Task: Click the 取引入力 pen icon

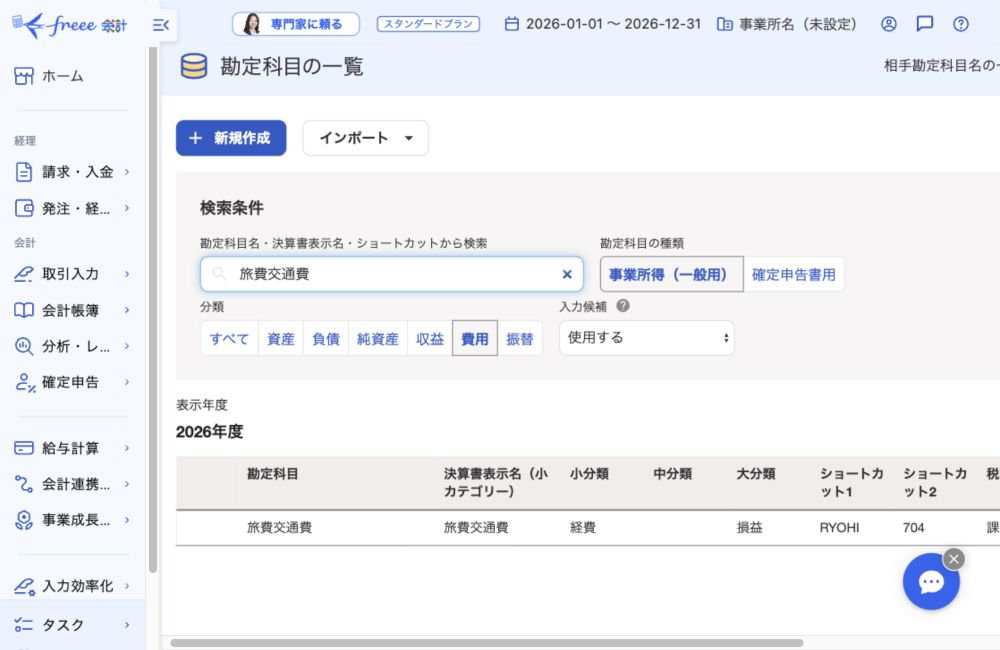Action: (24, 274)
